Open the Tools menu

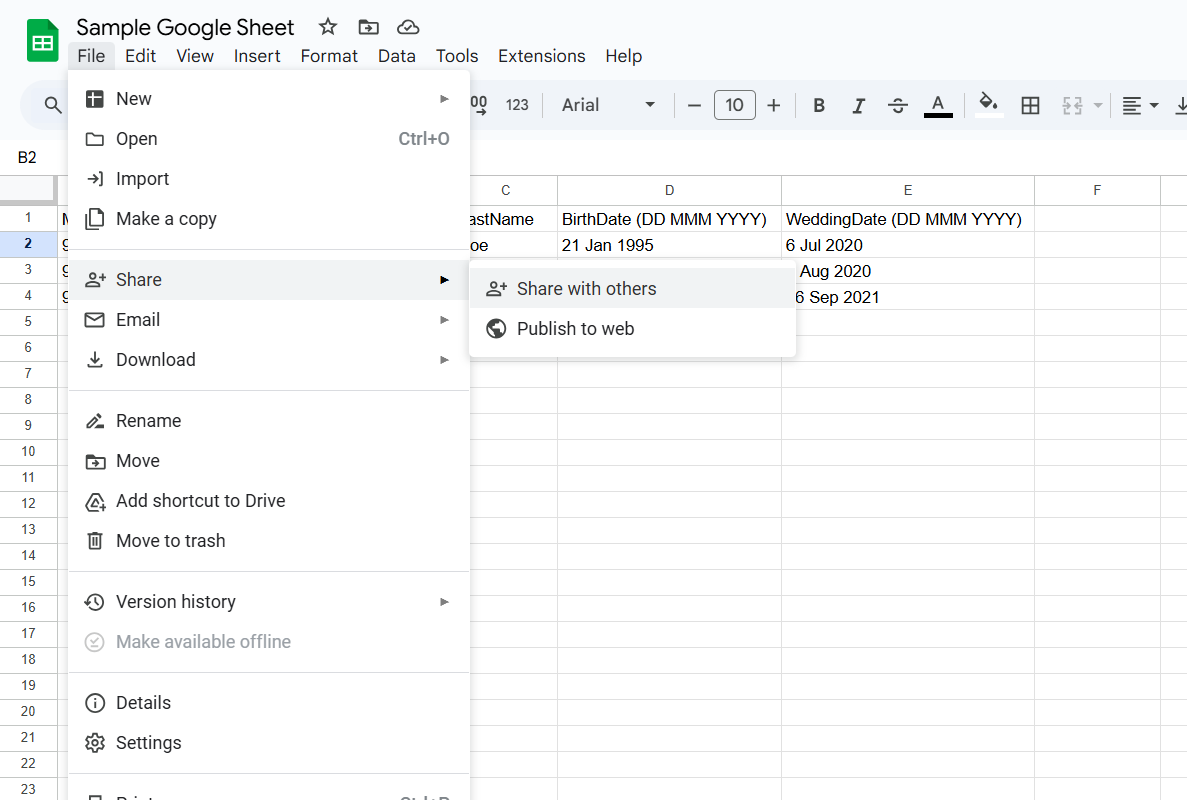[456, 56]
